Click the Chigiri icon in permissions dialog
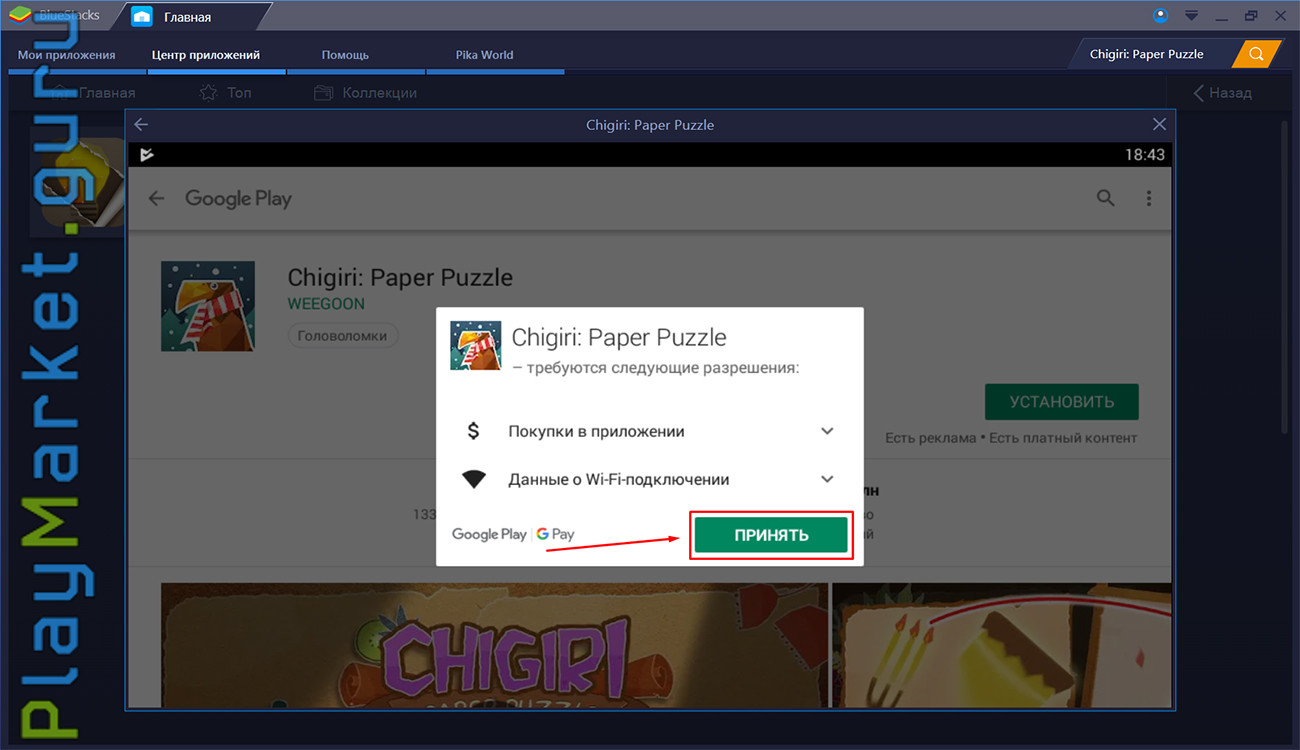1300x750 pixels. (x=476, y=345)
